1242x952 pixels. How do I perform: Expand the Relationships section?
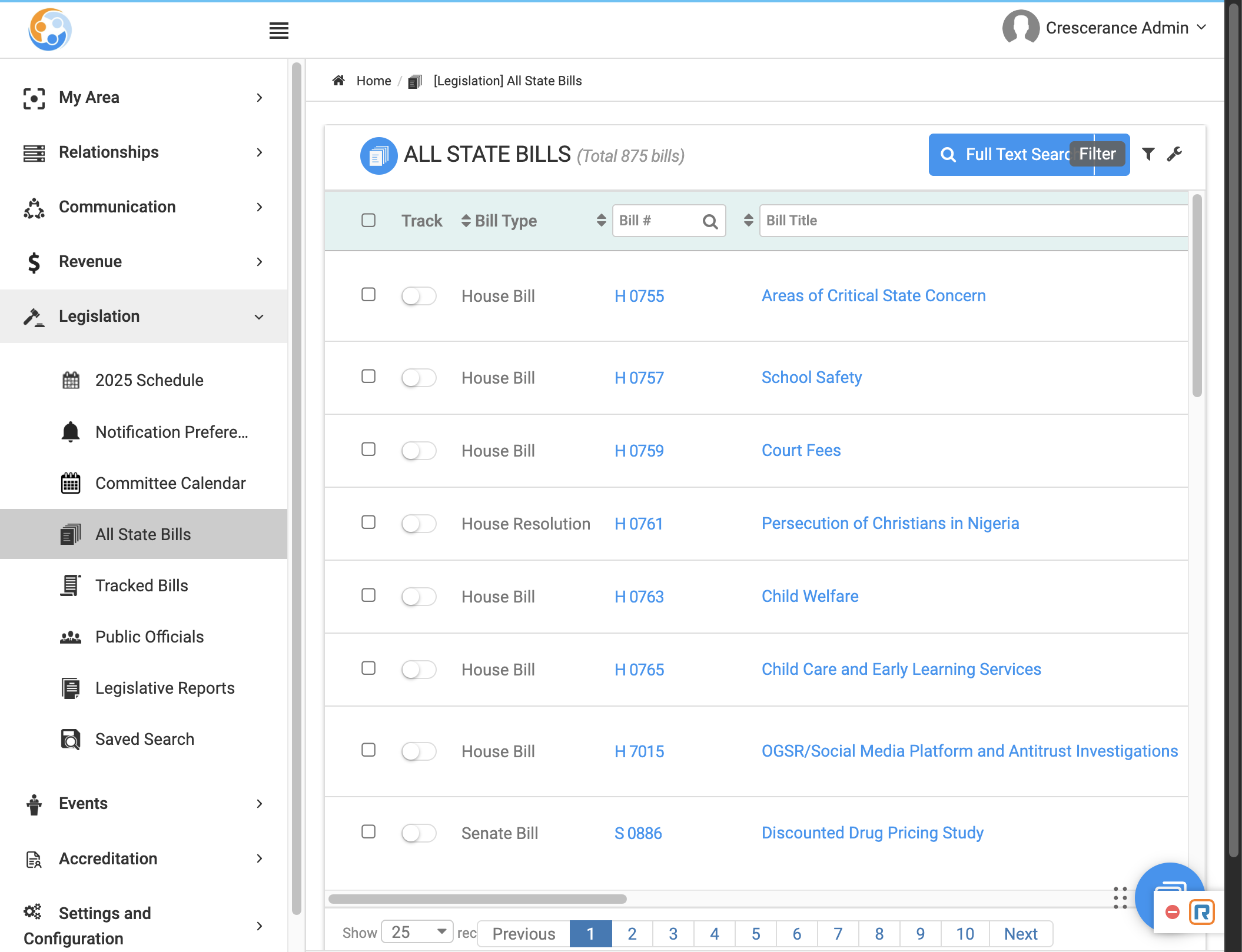[144, 152]
